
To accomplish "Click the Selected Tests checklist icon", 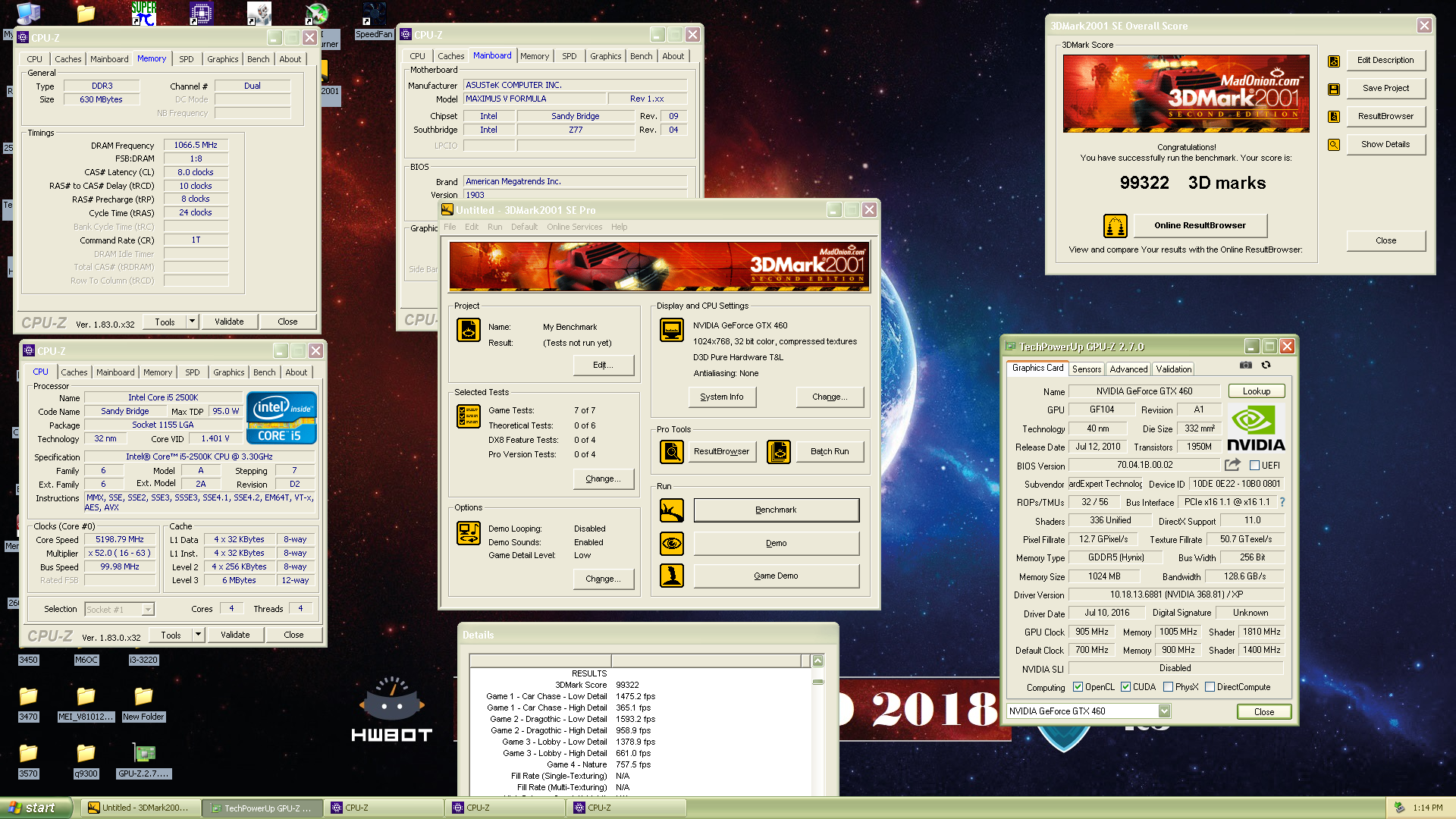I will coord(469,416).
